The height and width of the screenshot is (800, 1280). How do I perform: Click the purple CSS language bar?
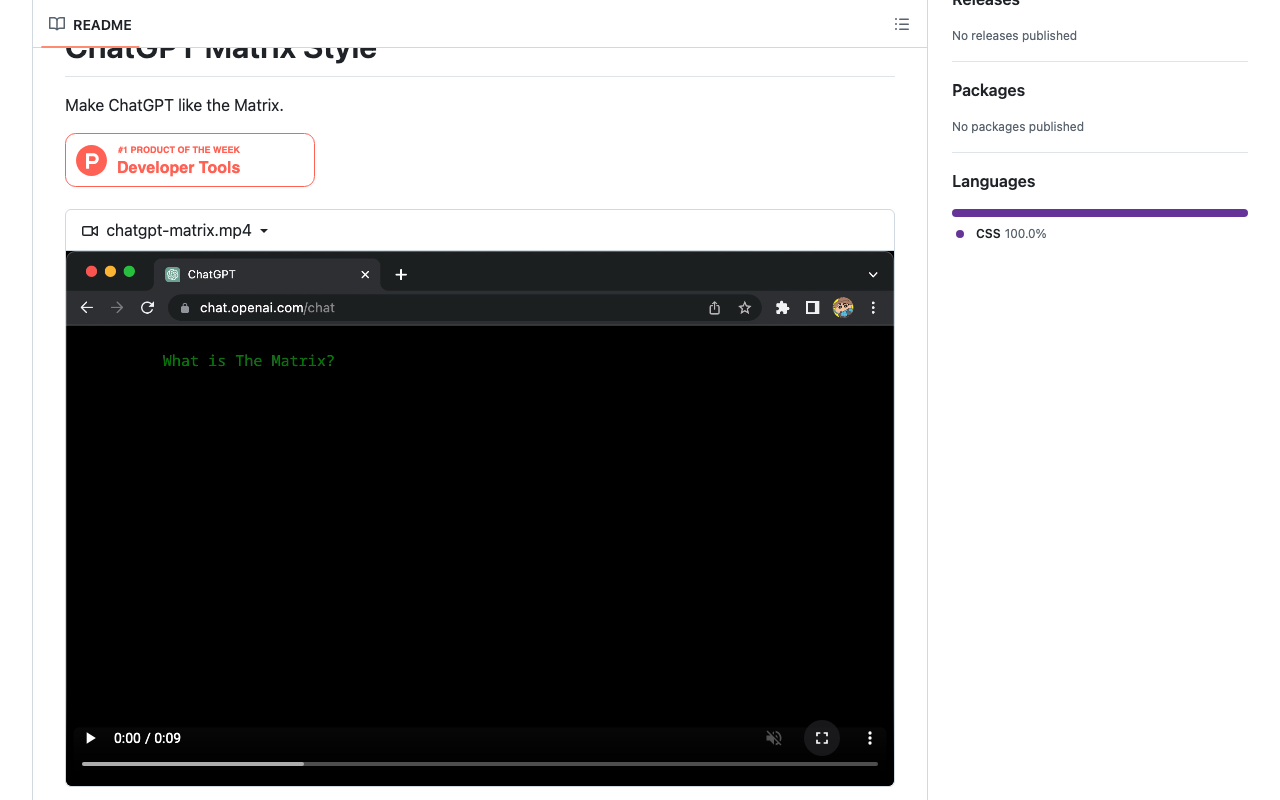coord(1100,213)
